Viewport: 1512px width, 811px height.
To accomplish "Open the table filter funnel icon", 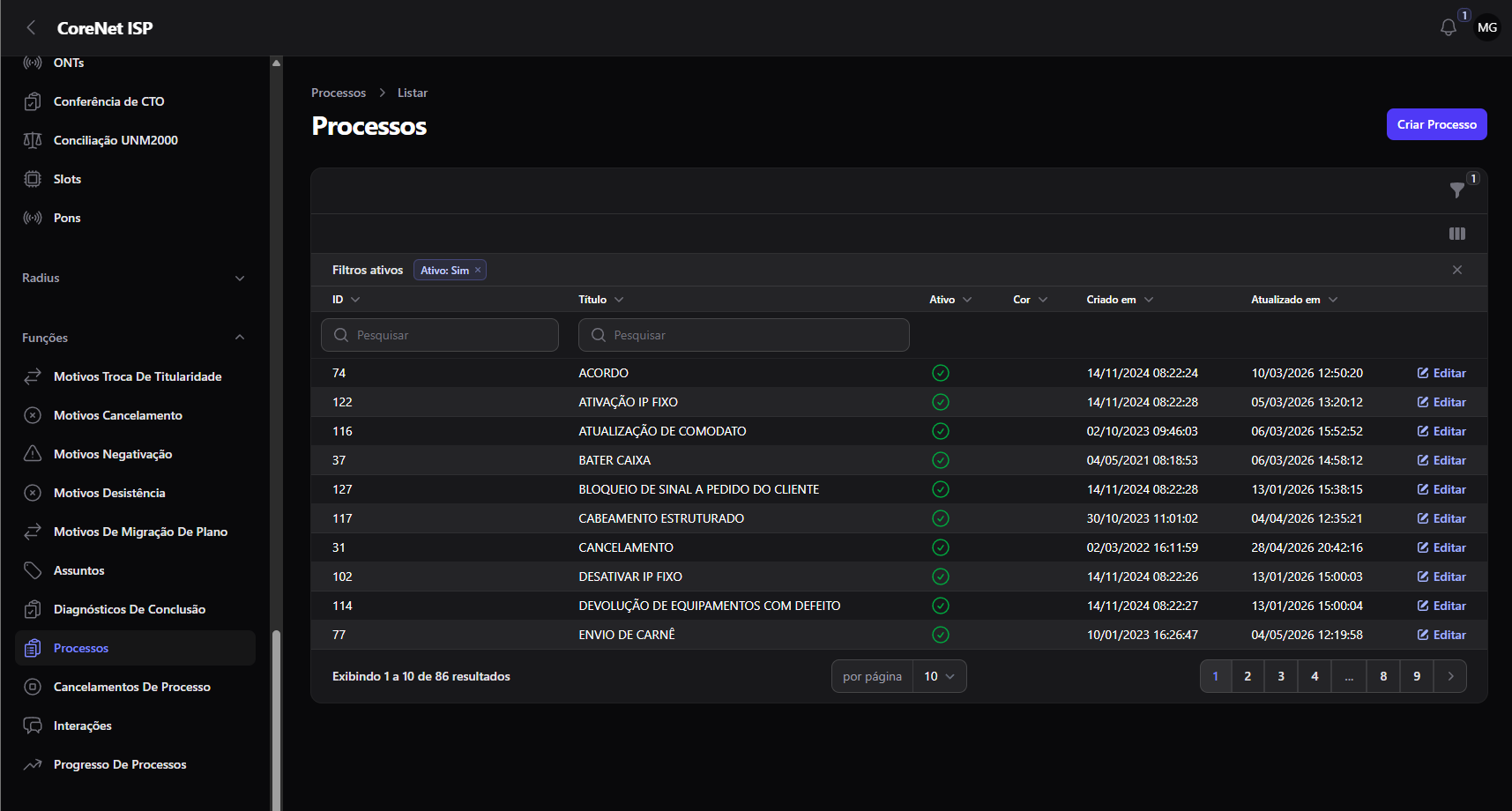I will click(1457, 190).
